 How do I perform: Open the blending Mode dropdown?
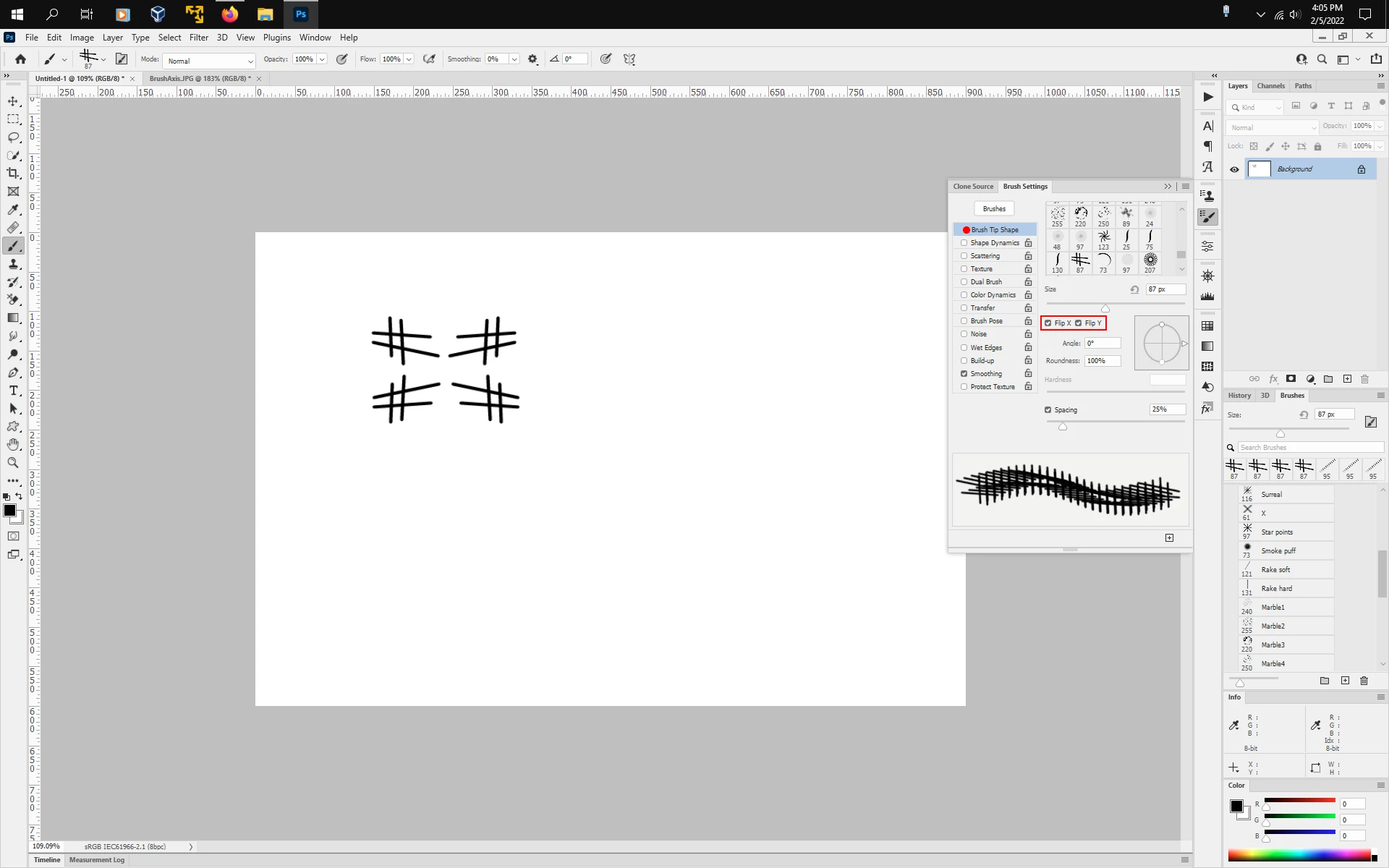(209, 61)
